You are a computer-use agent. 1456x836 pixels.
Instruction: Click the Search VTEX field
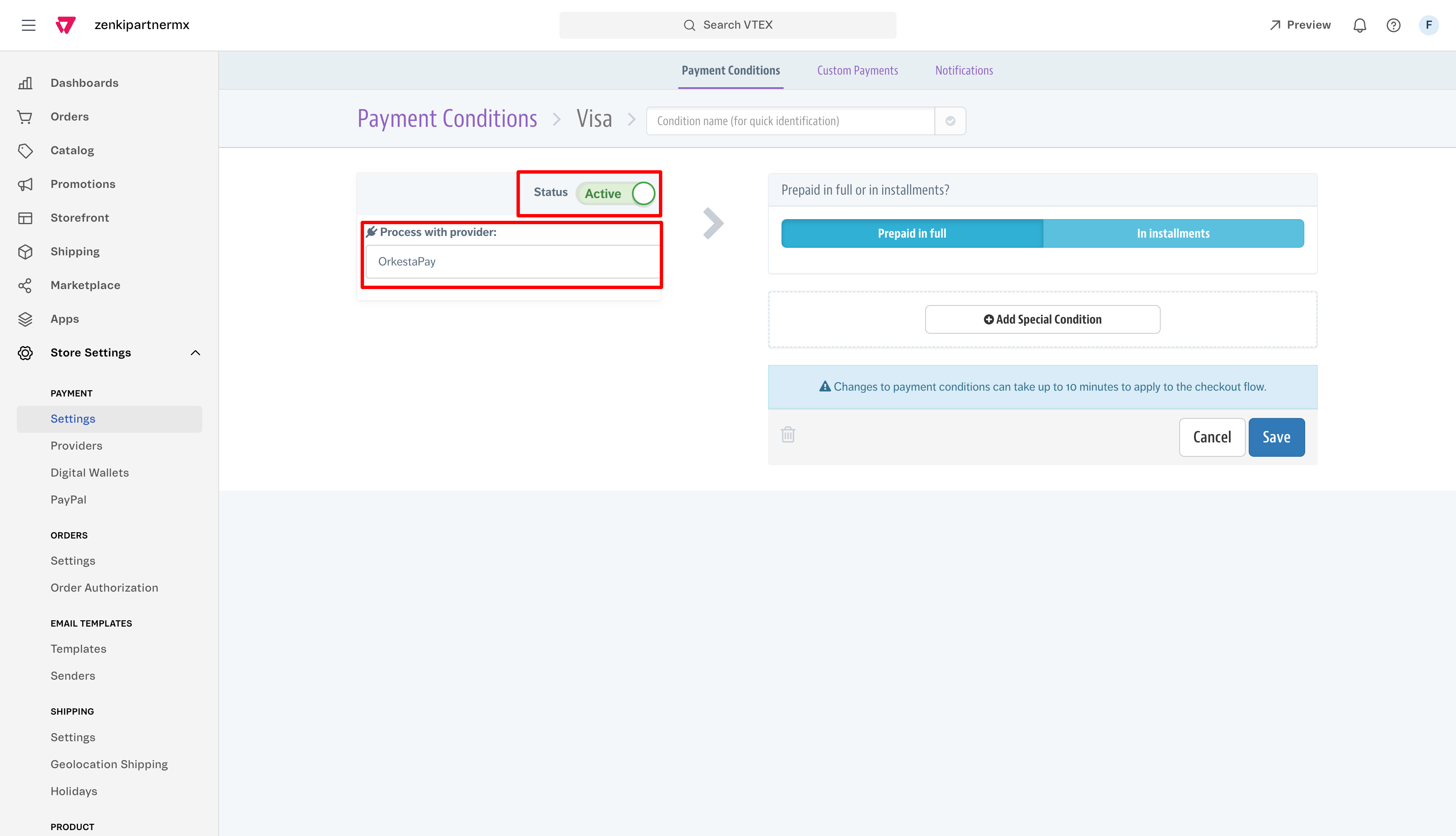728,25
